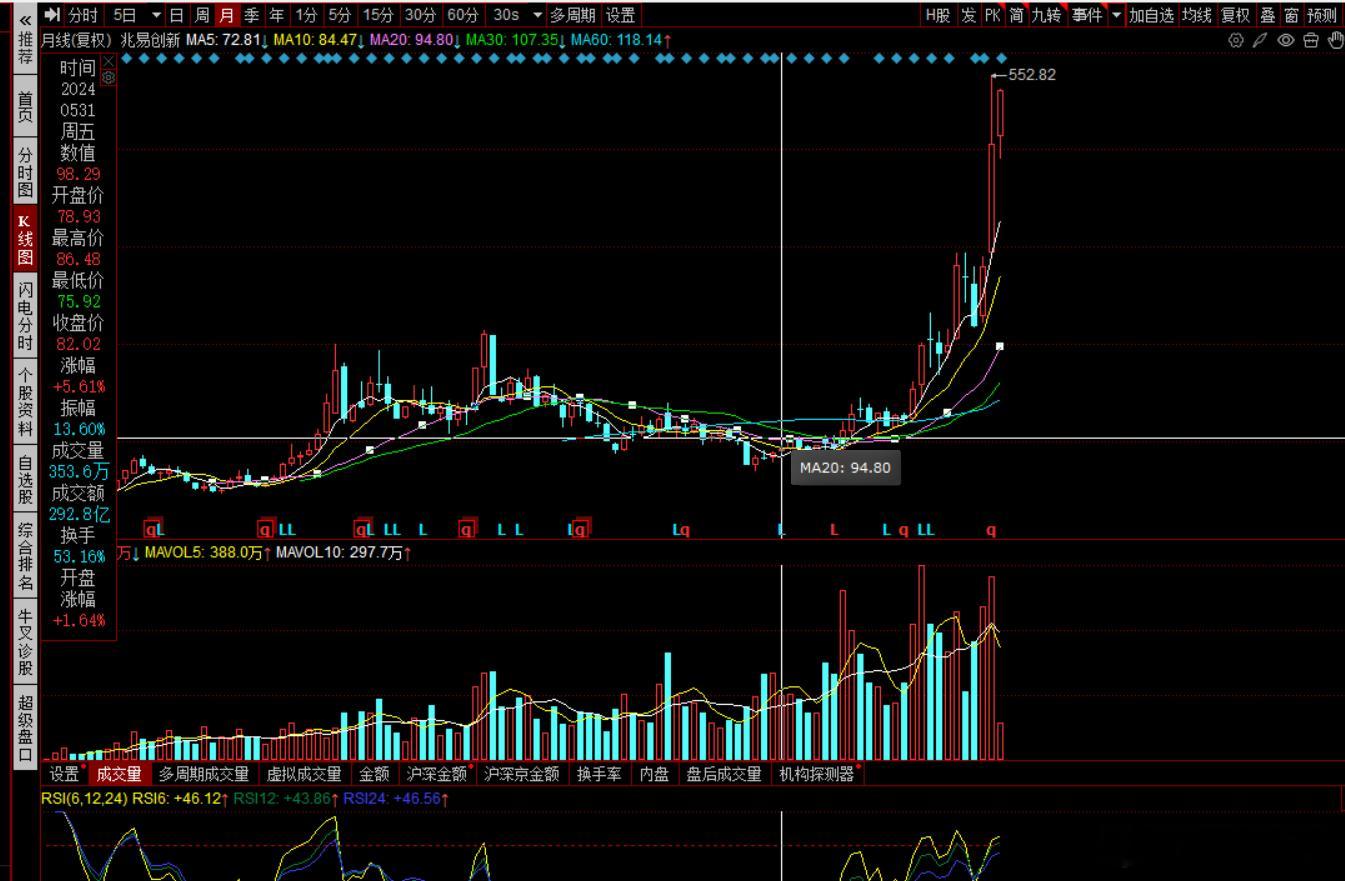Click 窗 window button

(x=1292, y=15)
